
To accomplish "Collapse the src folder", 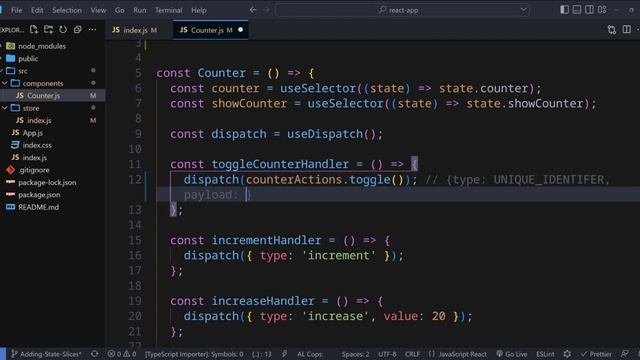I will [23, 71].
